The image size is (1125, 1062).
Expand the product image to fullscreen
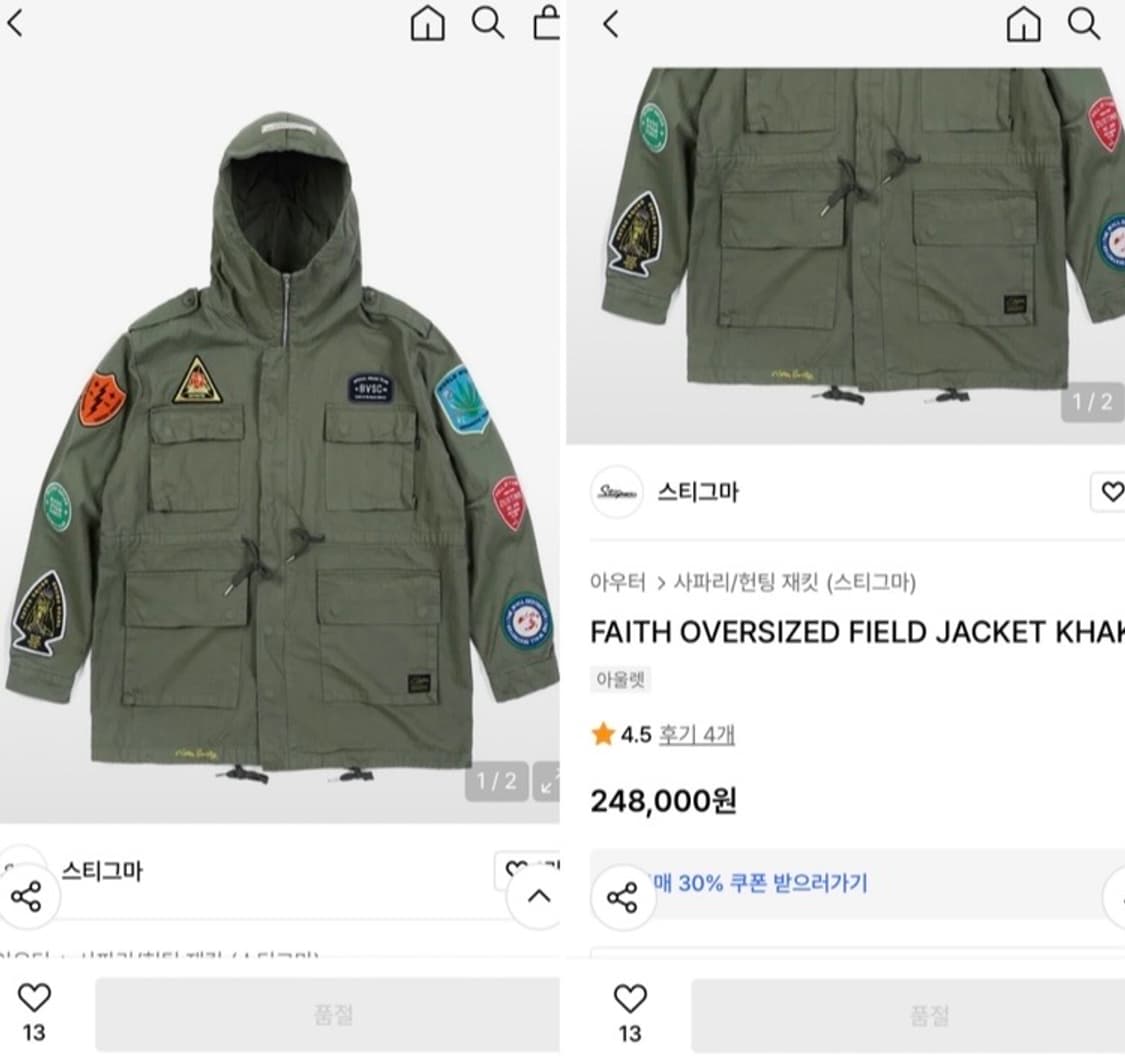pos(548,782)
